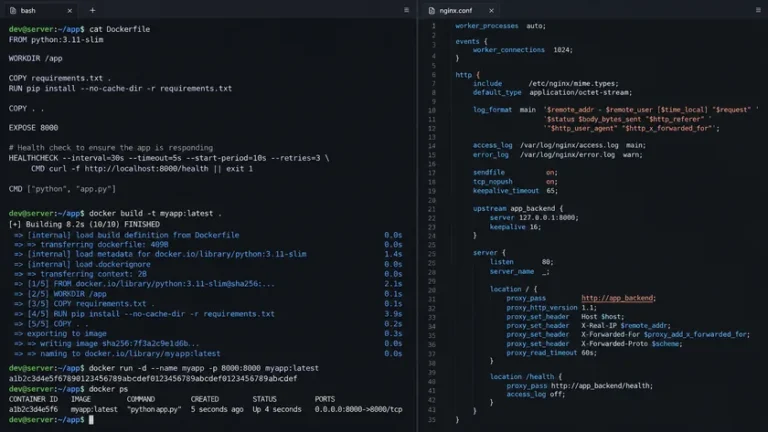Click the 'access_log /var/log/nginx/access.log main;' line
Image resolution: width=768 pixels, height=432 pixels.
tap(559, 145)
